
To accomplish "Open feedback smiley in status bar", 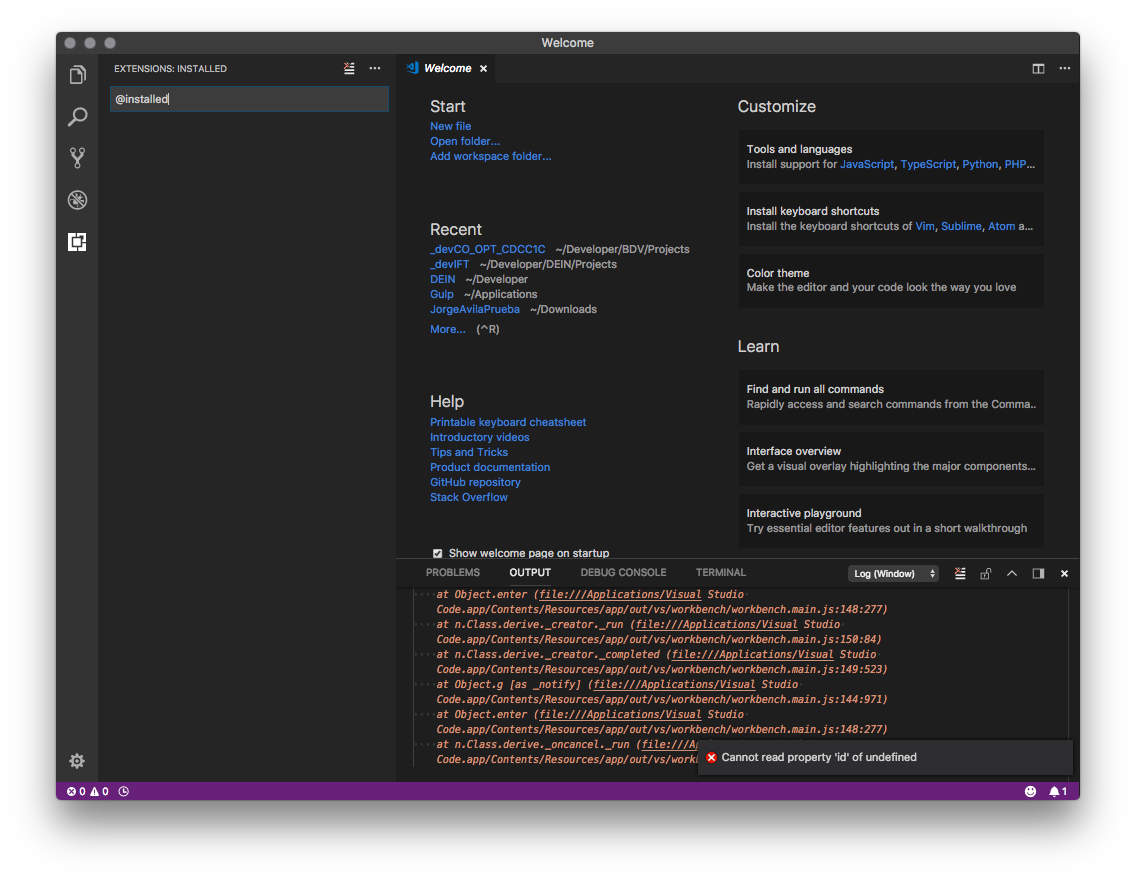I will coord(1030,792).
